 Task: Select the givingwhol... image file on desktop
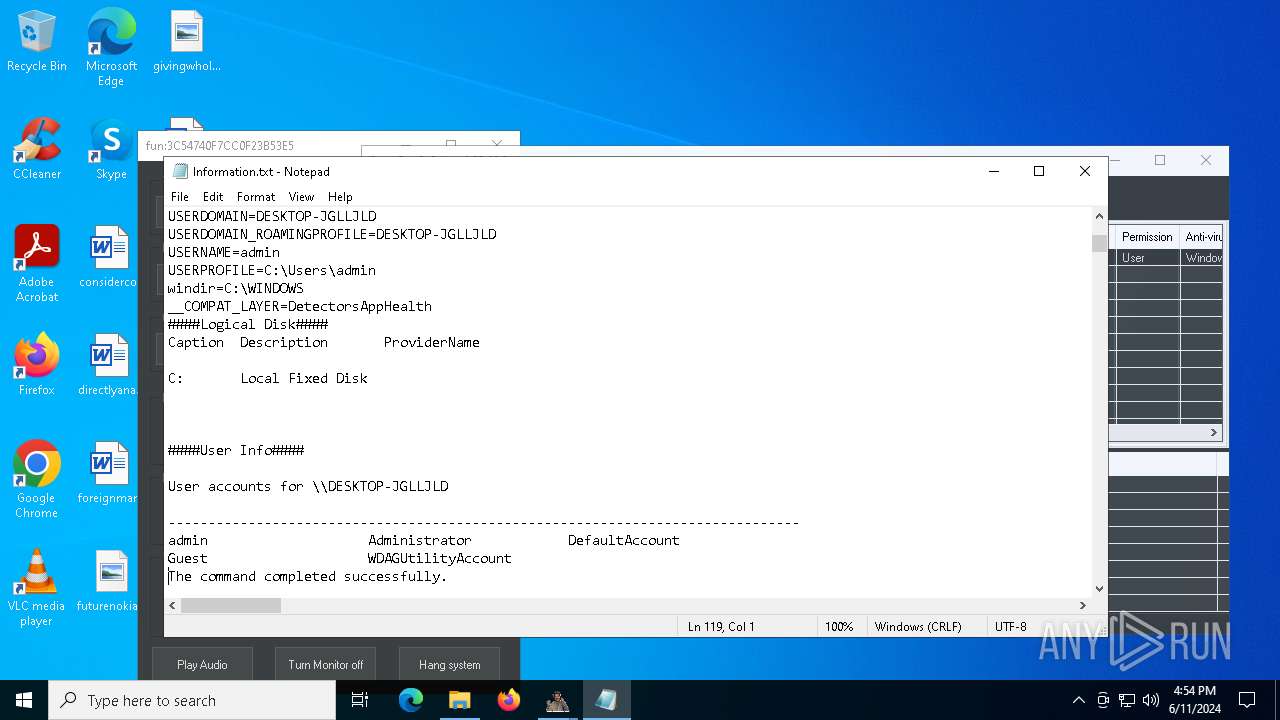pos(187,41)
